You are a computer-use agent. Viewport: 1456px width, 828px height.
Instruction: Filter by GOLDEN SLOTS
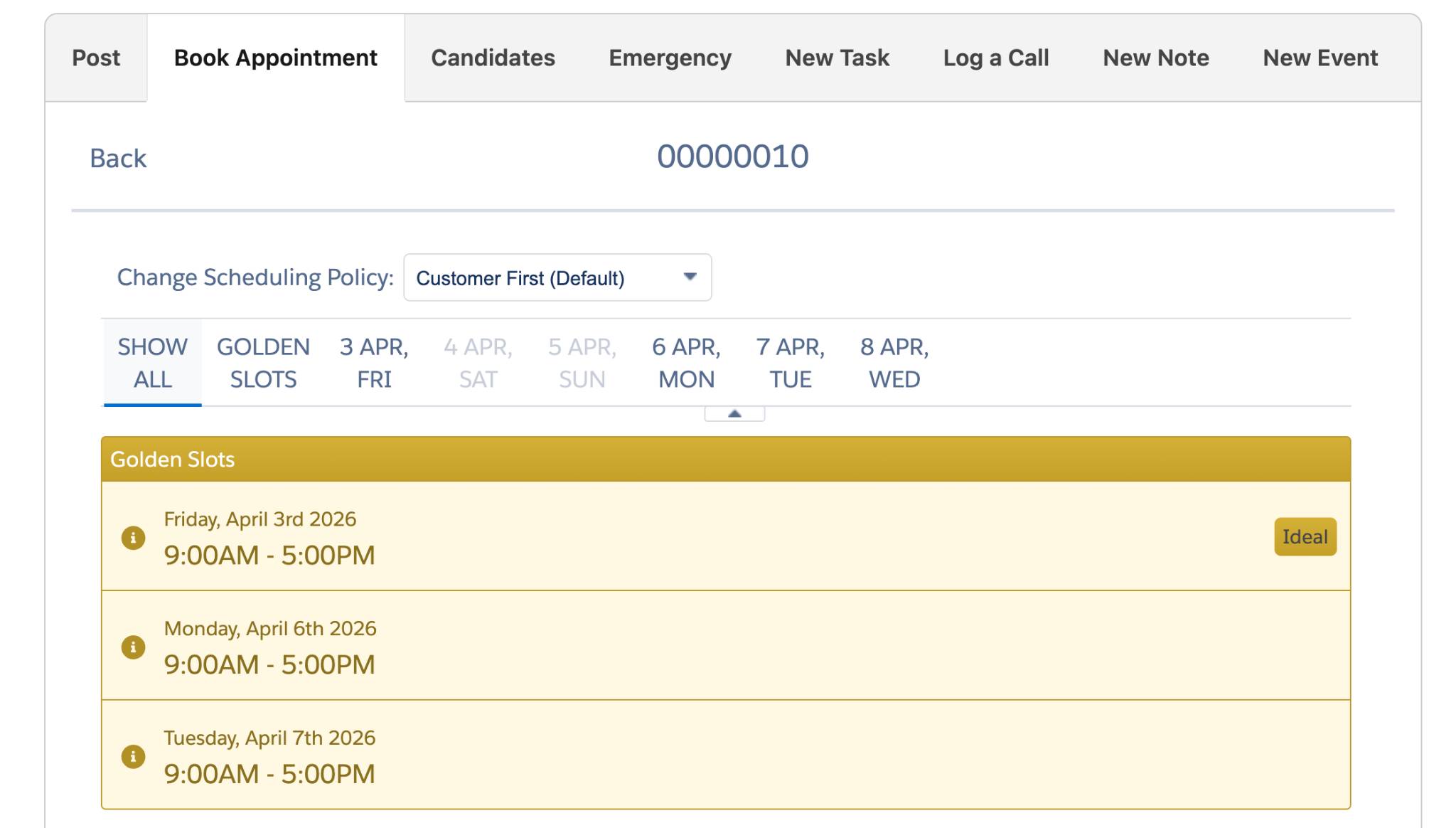263,363
